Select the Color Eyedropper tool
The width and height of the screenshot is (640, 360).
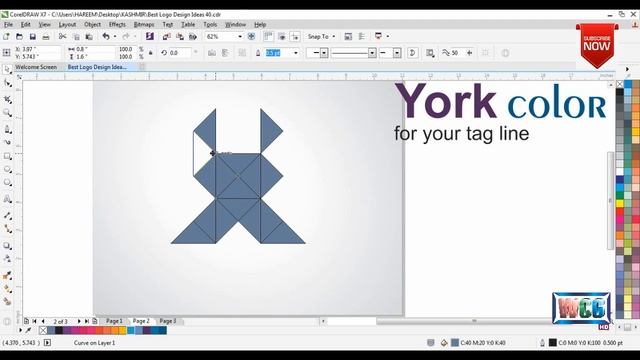pos(7,276)
